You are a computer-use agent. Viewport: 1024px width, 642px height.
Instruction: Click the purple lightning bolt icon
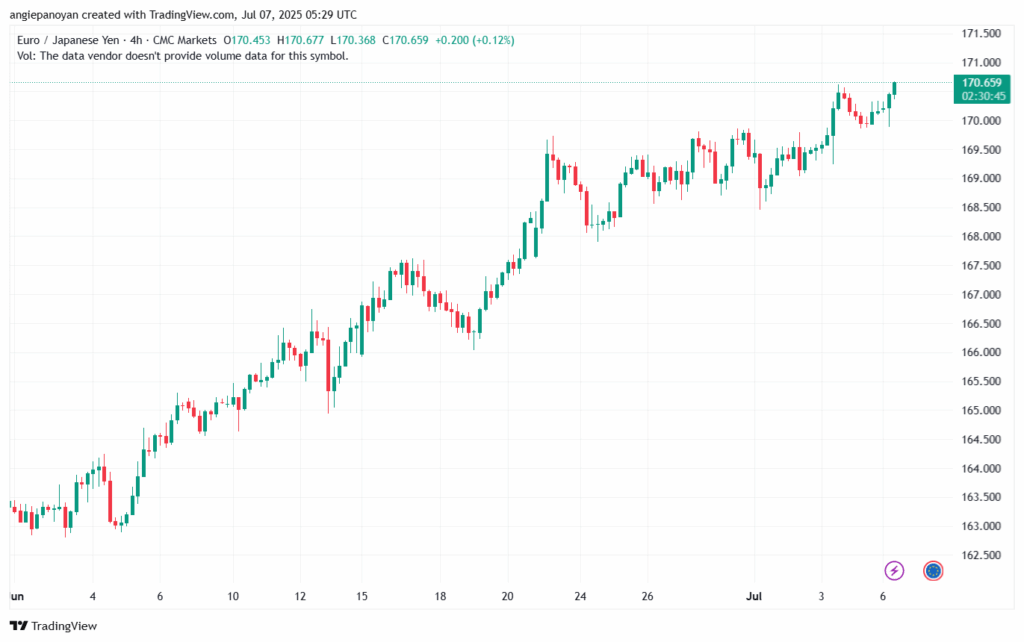tap(894, 571)
